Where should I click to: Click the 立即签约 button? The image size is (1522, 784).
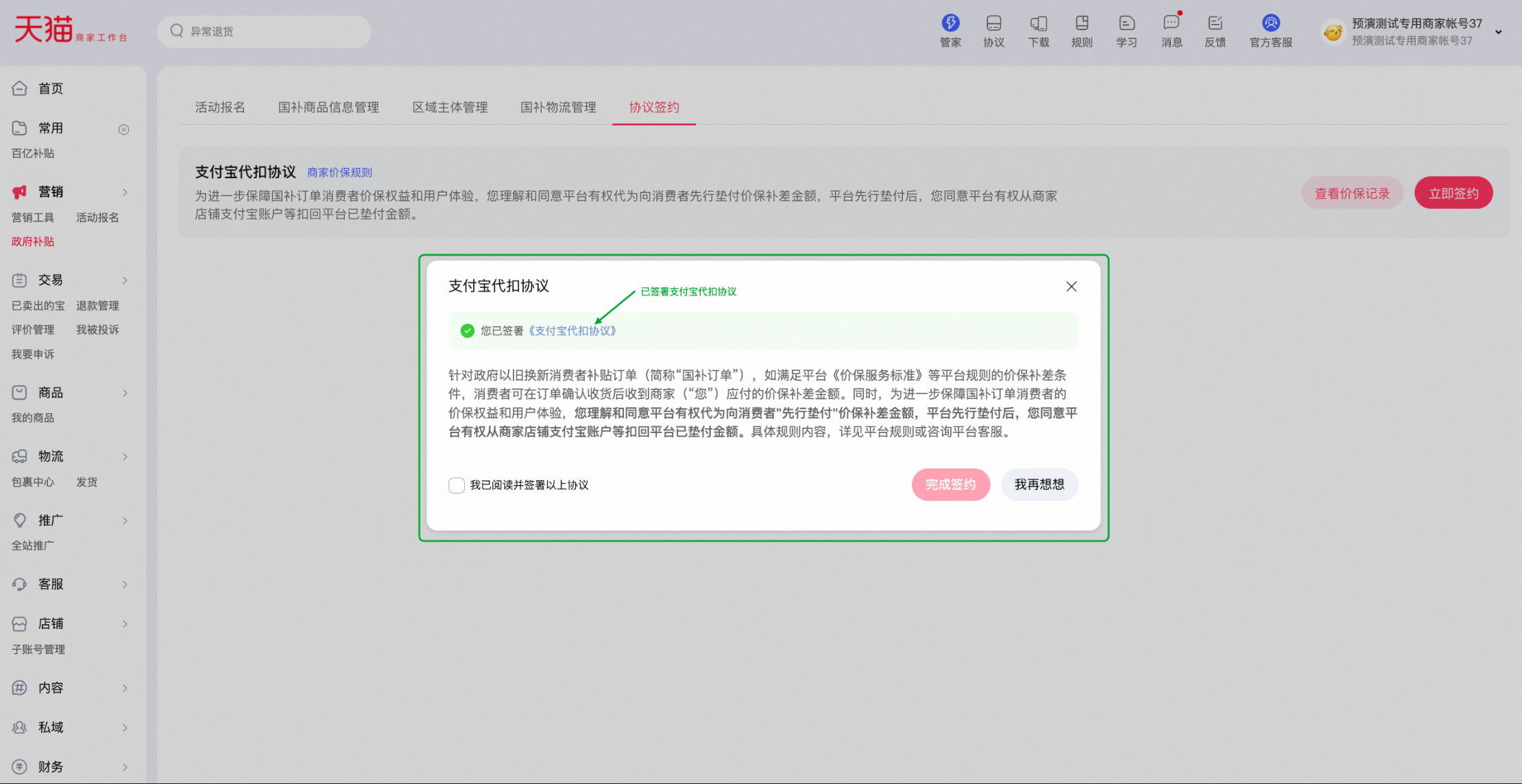(x=1453, y=193)
